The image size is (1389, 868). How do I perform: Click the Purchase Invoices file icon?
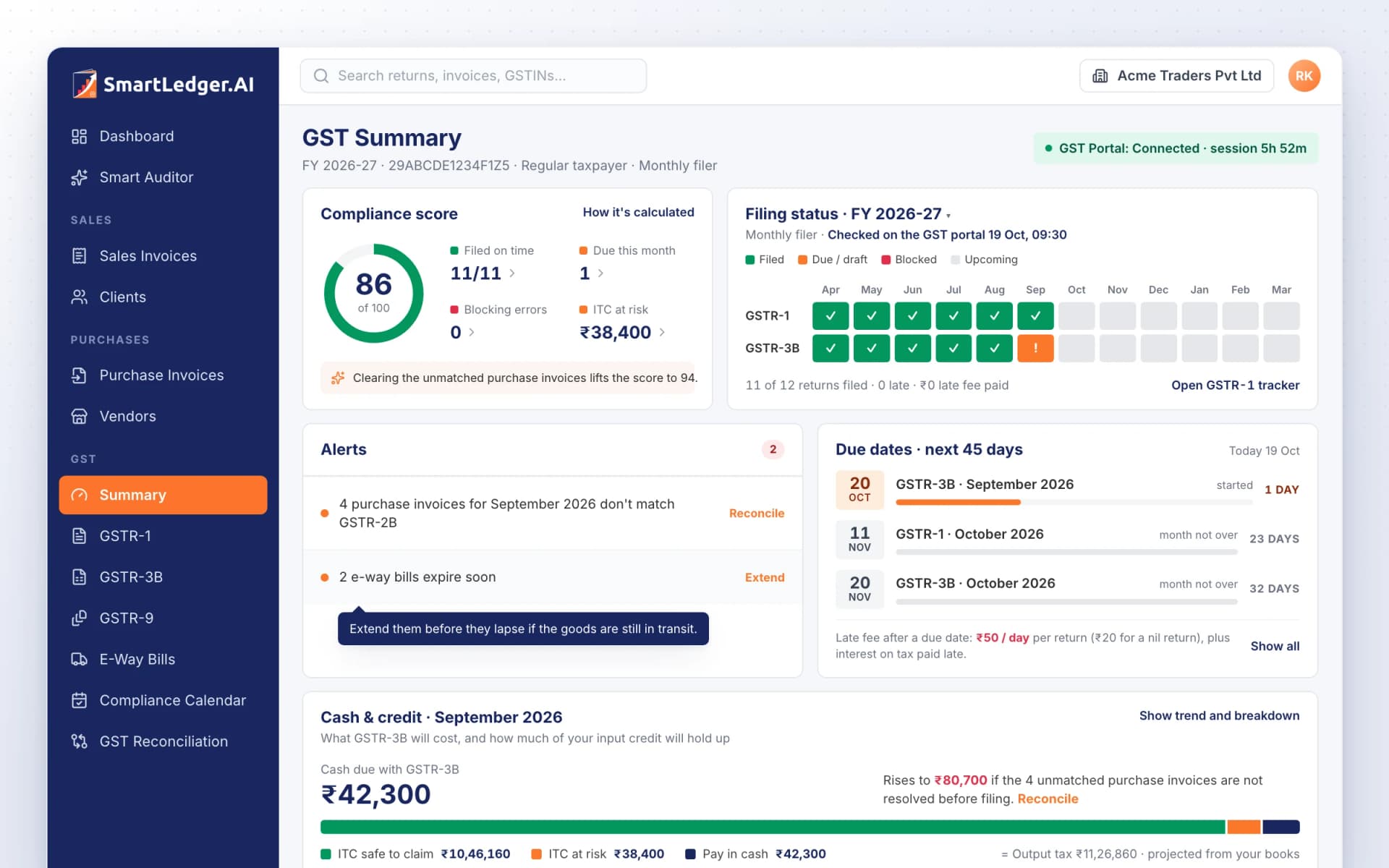pyautogui.click(x=80, y=375)
